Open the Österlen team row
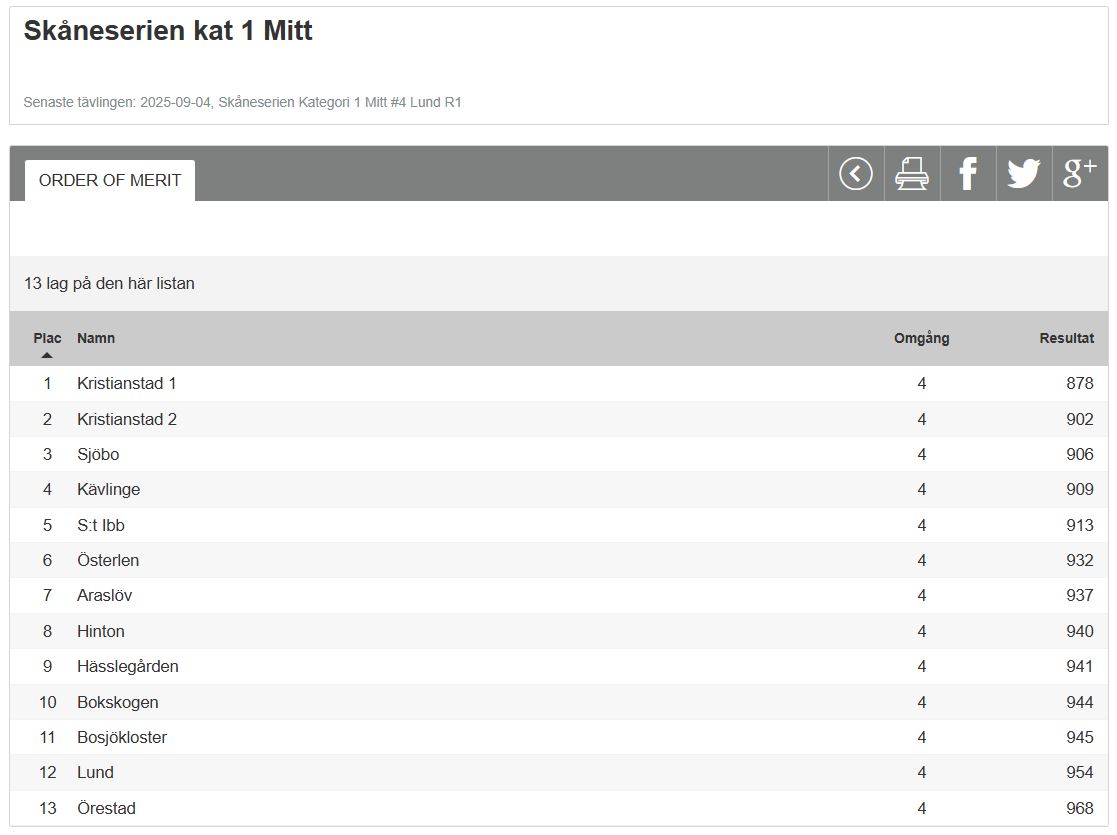 108,560
